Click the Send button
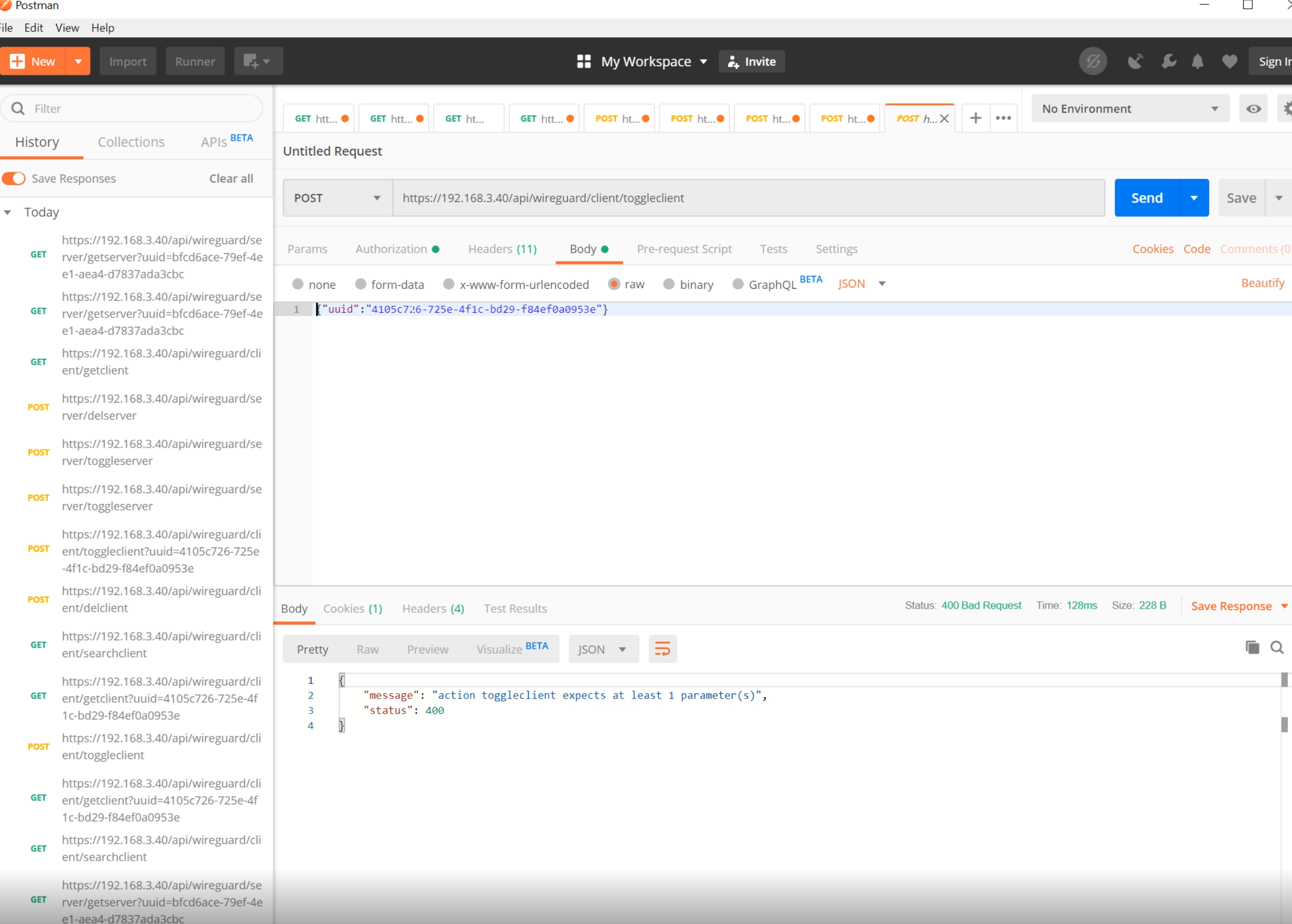 1147,197
